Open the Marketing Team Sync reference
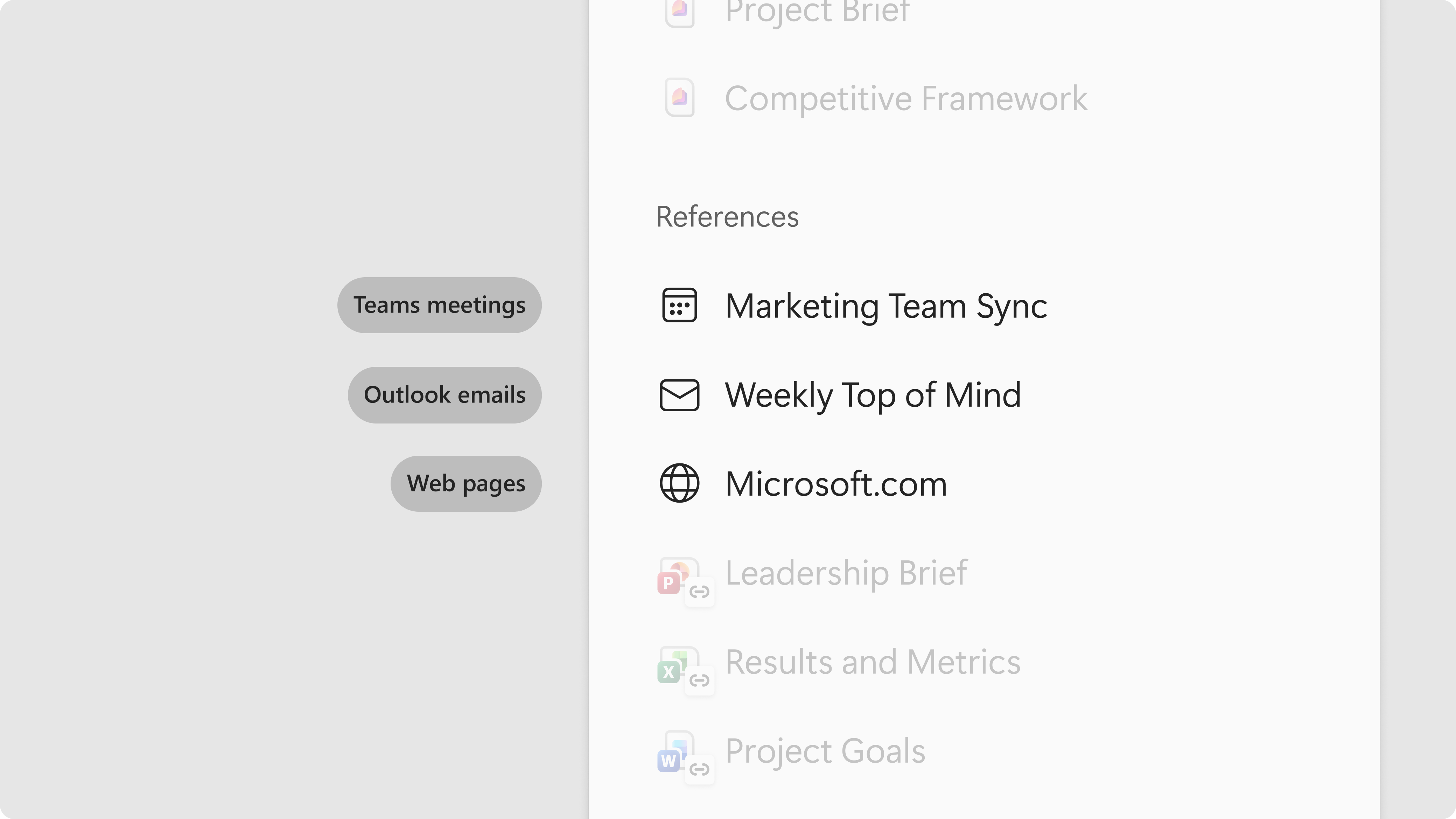The width and height of the screenshot is (1456, 819). click(886, 306)
